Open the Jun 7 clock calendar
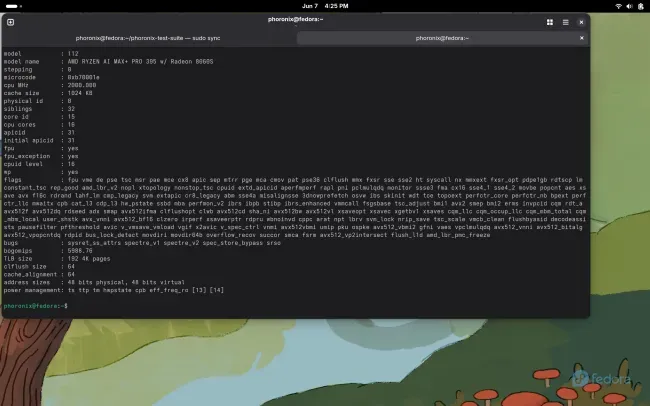 coord(325,6)
